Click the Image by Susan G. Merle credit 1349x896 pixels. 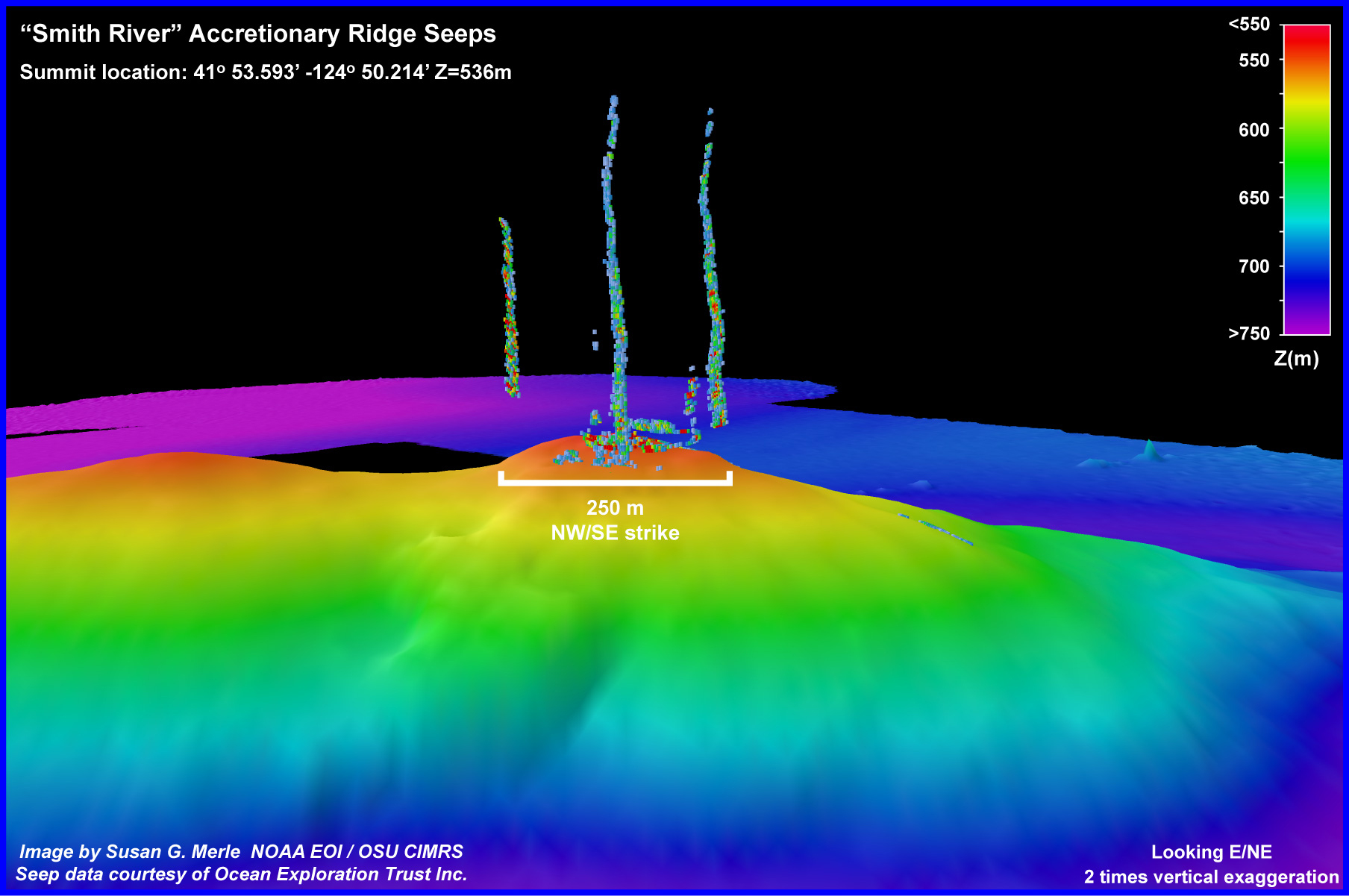pos(241,852)
